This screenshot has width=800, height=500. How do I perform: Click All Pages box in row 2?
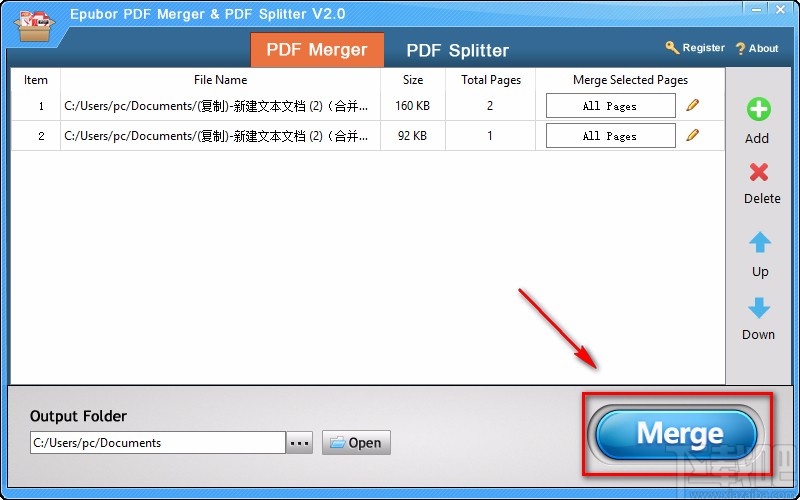pyautogui.click(x=611, y=136)
